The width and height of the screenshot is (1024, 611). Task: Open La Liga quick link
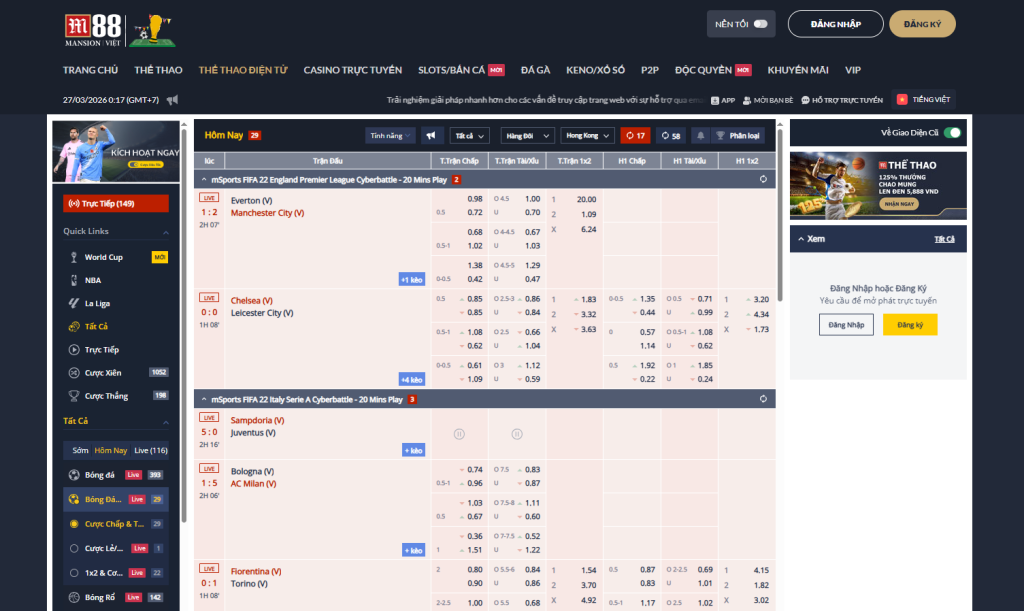pos(116,304)
